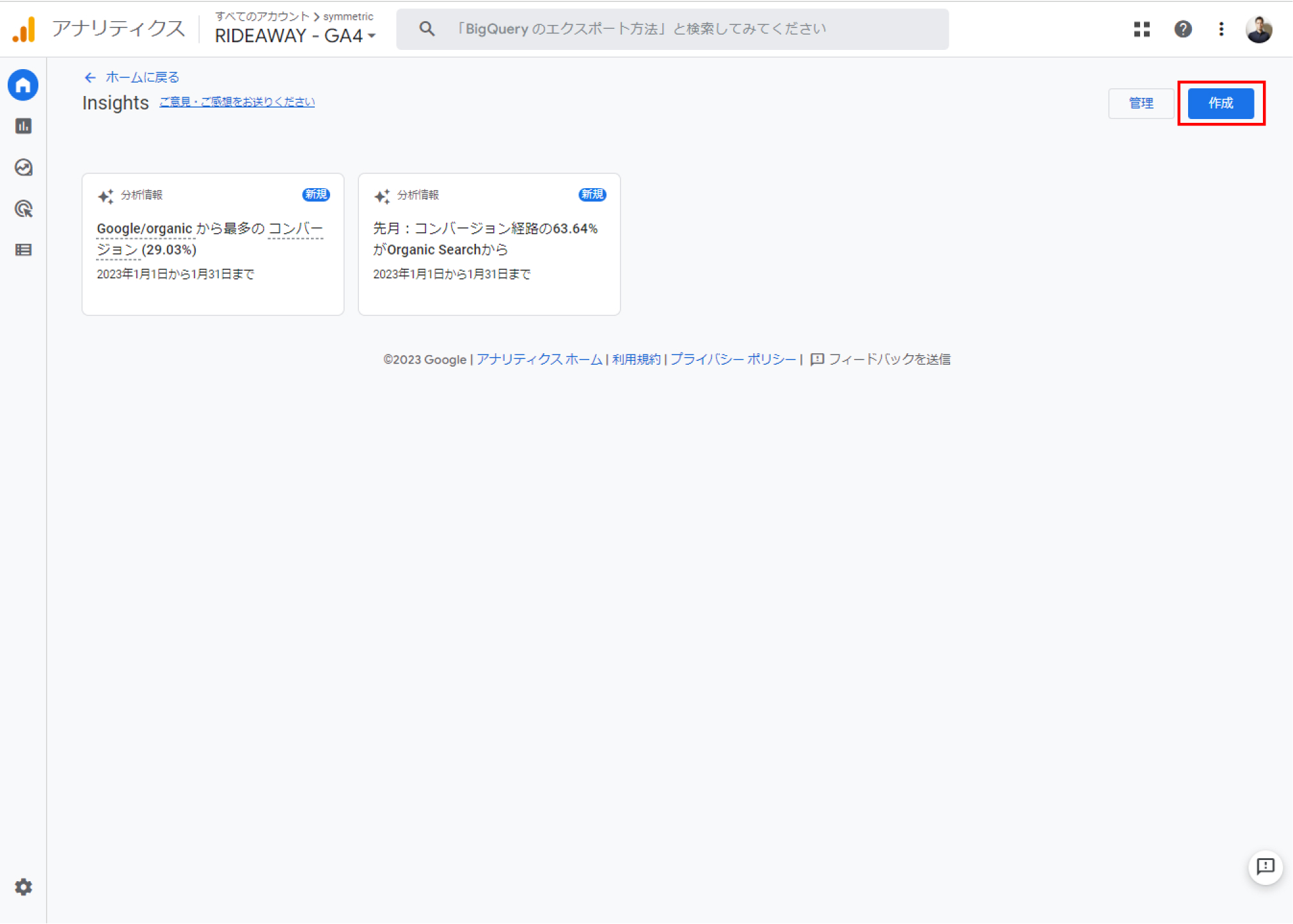Click the 新規 badge on first card
1293x924 pixels.
tap(315, 195)
